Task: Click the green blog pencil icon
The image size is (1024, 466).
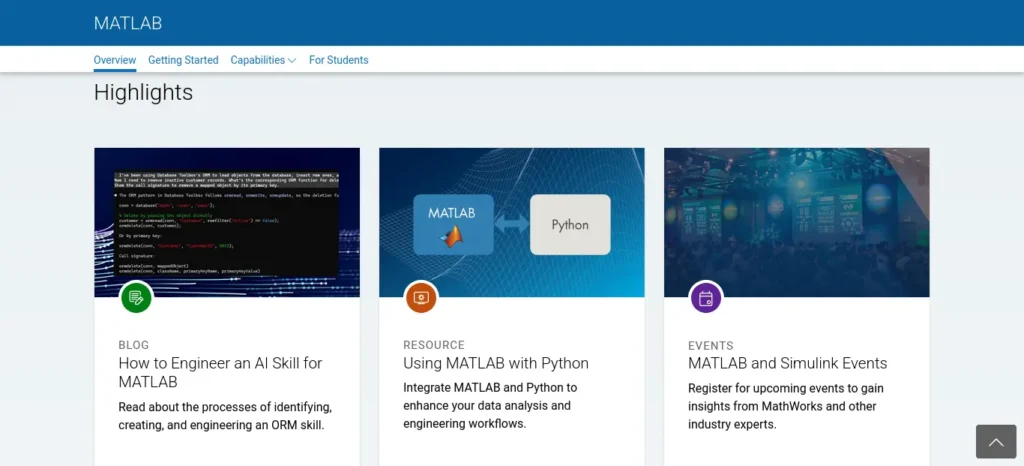Action: click(136, 298)
